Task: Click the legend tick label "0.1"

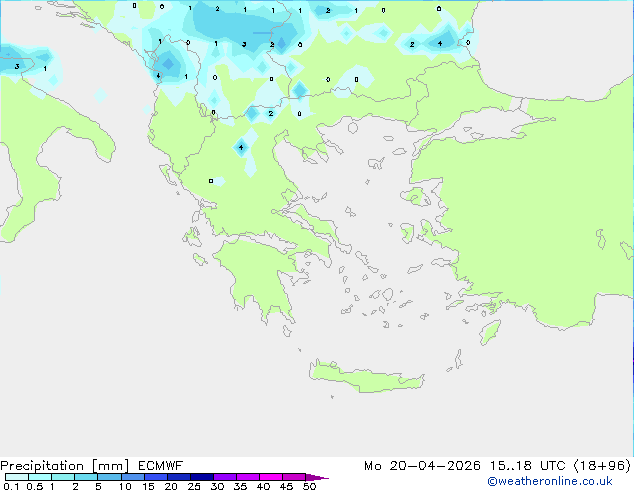Action: pyautogui.click(x=11, y=486)
